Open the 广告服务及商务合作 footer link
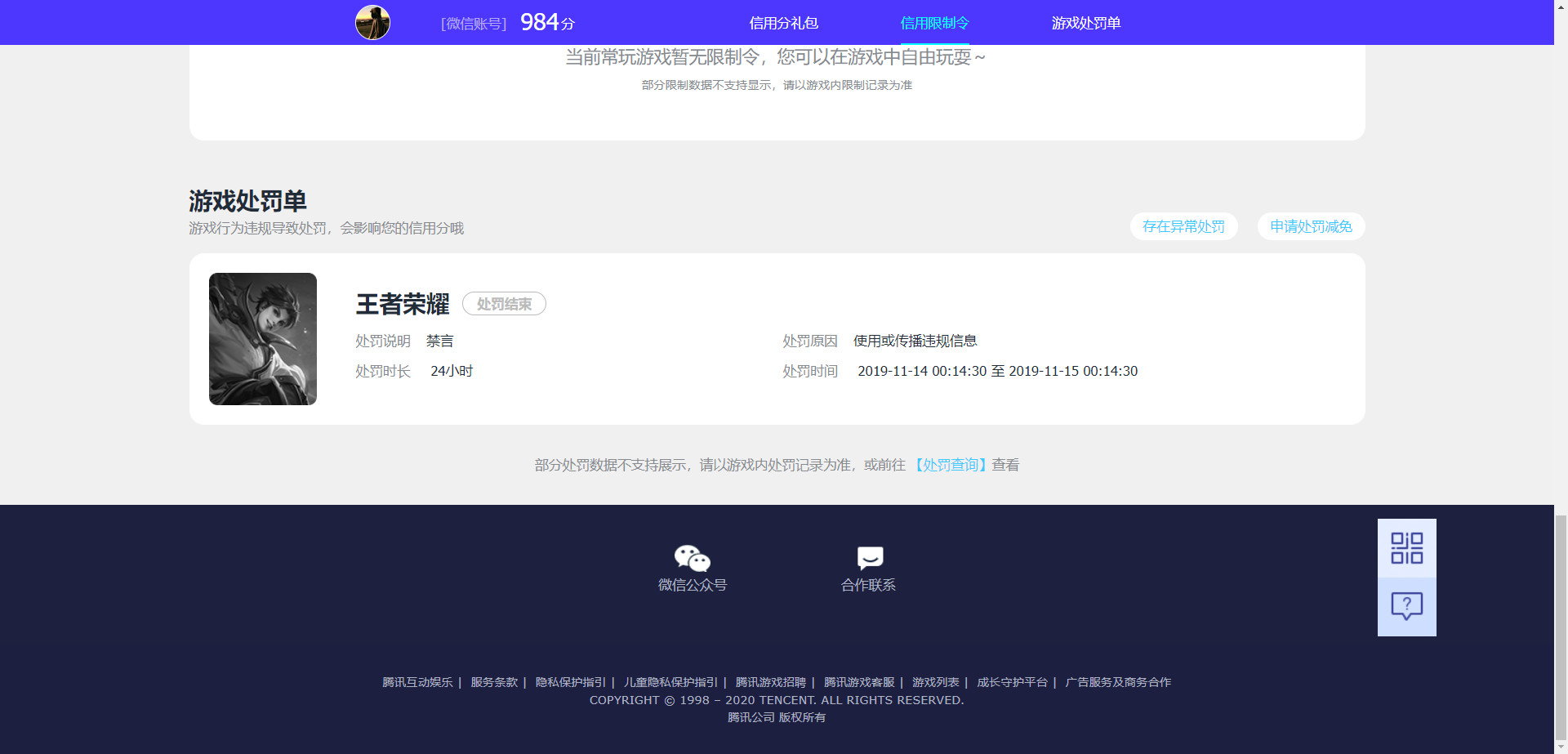 [x=1118, y=682]
